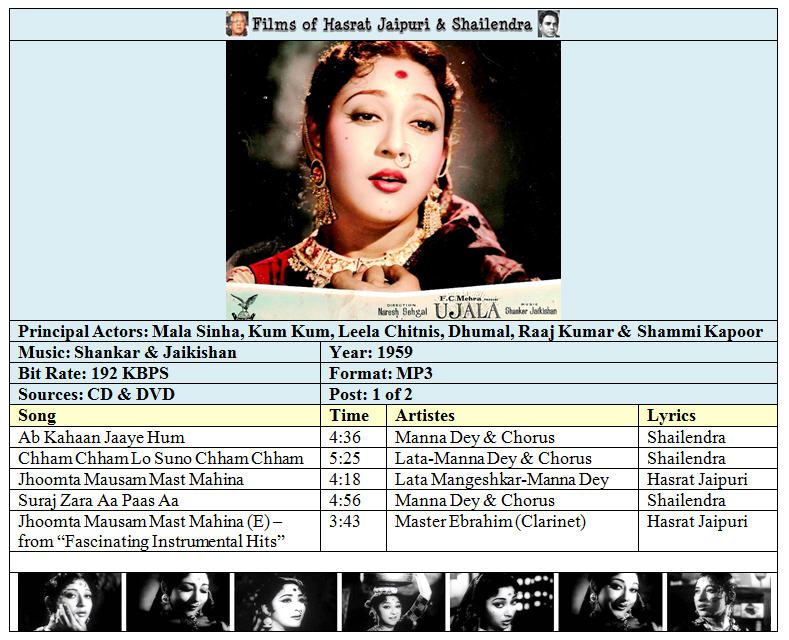Click artiste 'Lata Mangeshkar-Manna Dey'
Screen dimensions: 789x640
tap(502, 479)
